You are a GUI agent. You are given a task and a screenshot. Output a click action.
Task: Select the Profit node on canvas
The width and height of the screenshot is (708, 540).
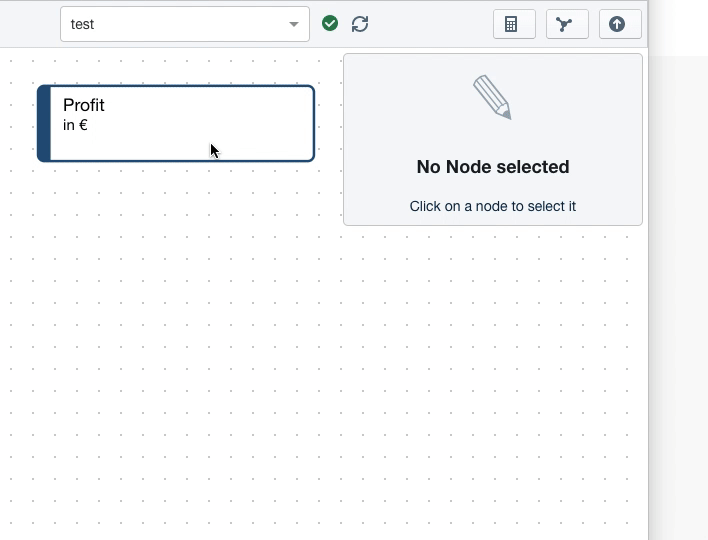(176, 123)
